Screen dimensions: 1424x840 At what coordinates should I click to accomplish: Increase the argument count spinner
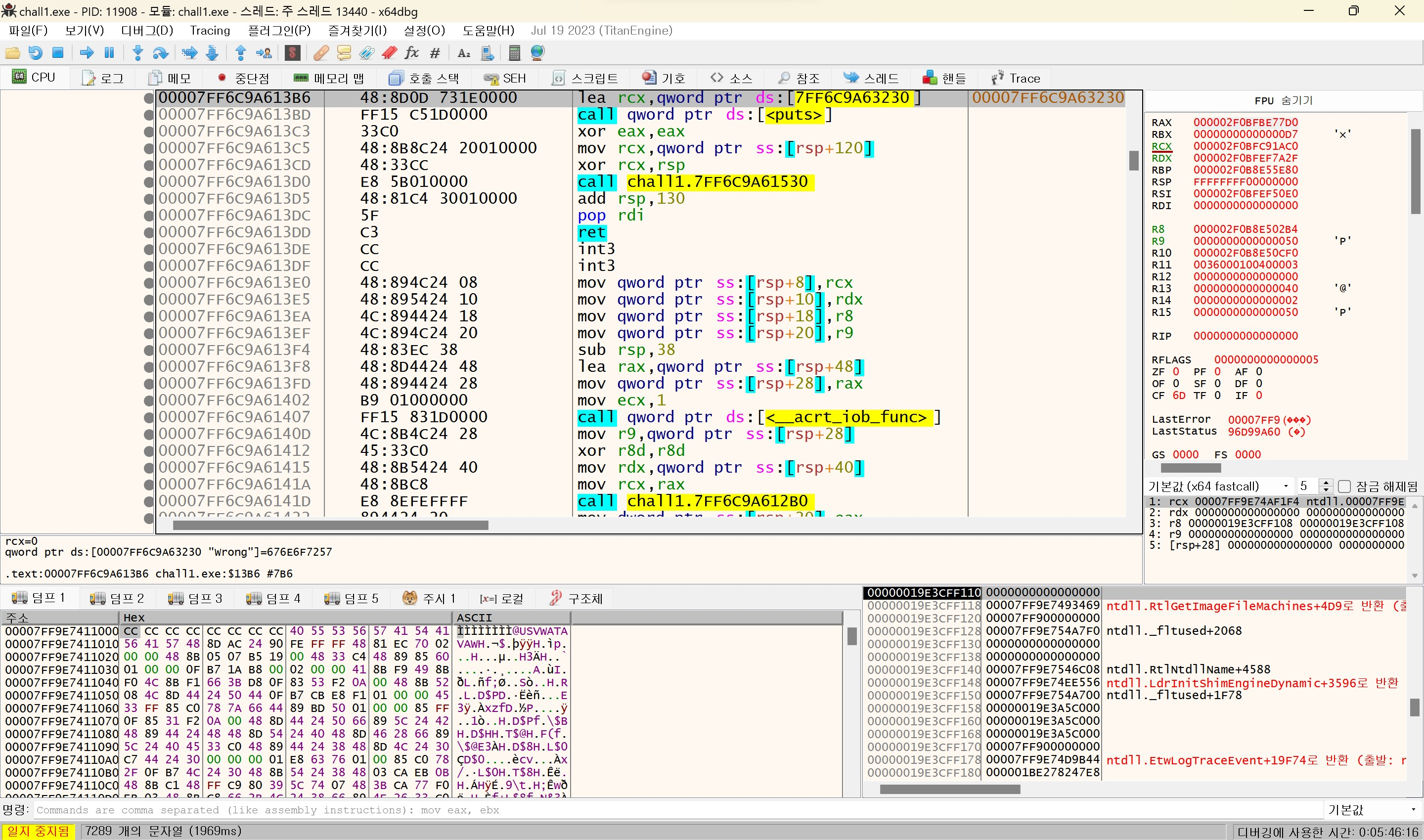pos(1326,483)
